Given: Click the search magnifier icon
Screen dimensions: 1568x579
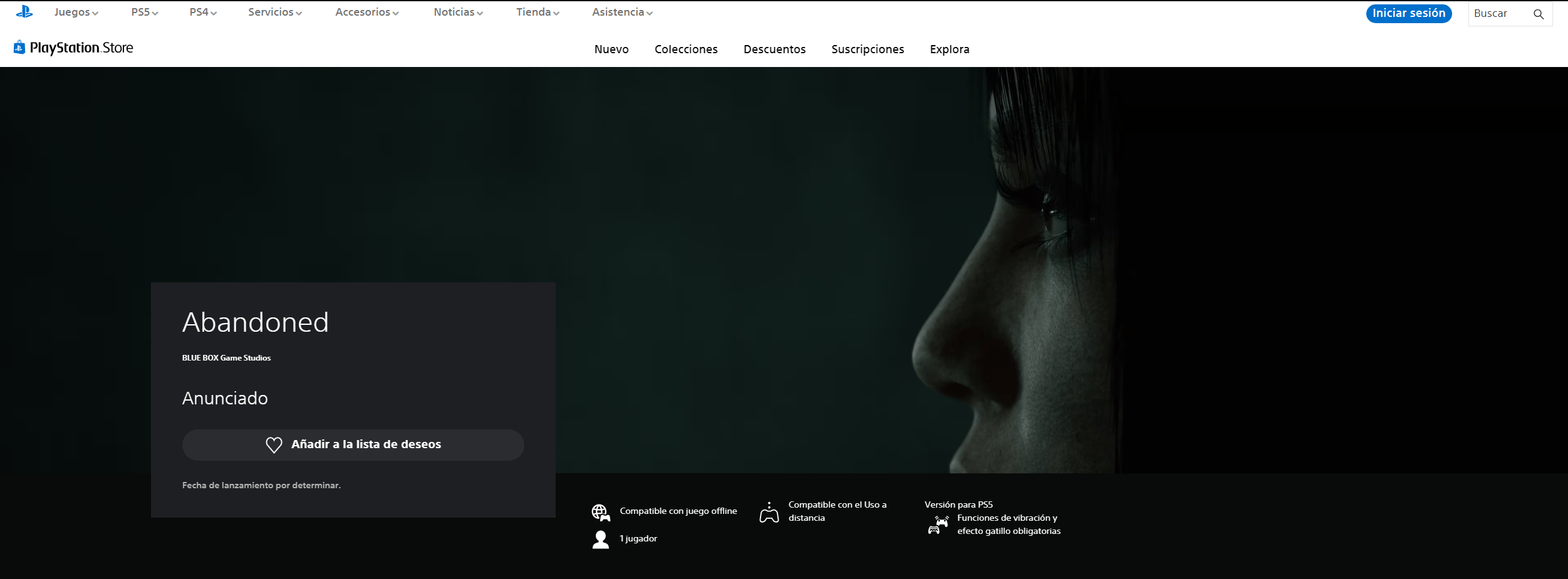Looking at the screenshot, I should pyautogui.click(x=1539, y=14).
